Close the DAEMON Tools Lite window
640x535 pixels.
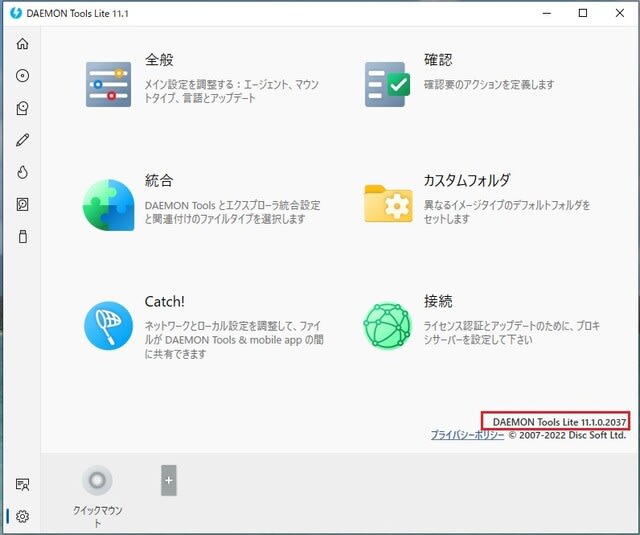[620, 13]
